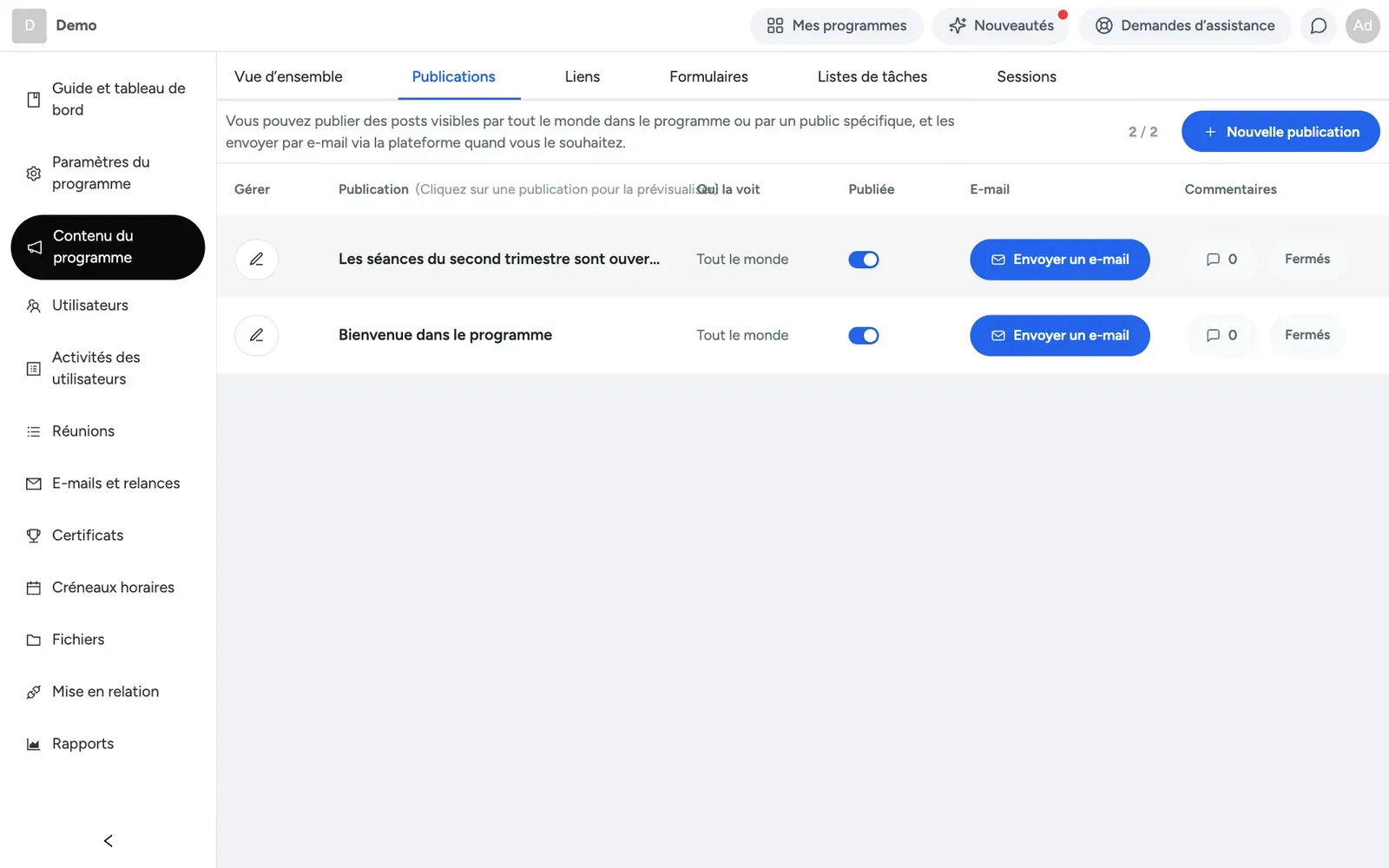Open comments for 'Bienvenue dans le programme'
Screen dimensions: 1389x868
(x=1221, y=335)
